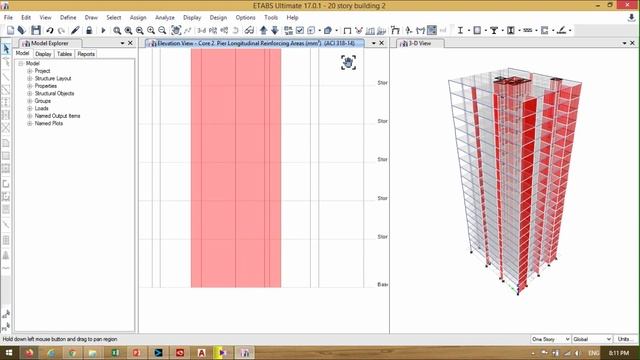Open PowerPoint from the taskbar
Viewport: 640px width, 360px height.
pyautogui.click(x=136, y=353)
